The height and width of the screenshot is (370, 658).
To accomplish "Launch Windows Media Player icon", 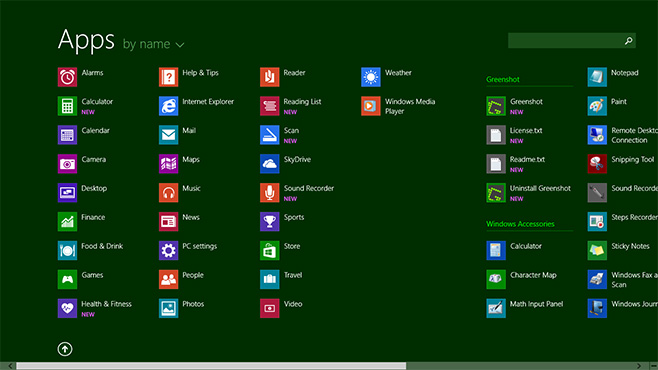I will (x=371, y=106).
